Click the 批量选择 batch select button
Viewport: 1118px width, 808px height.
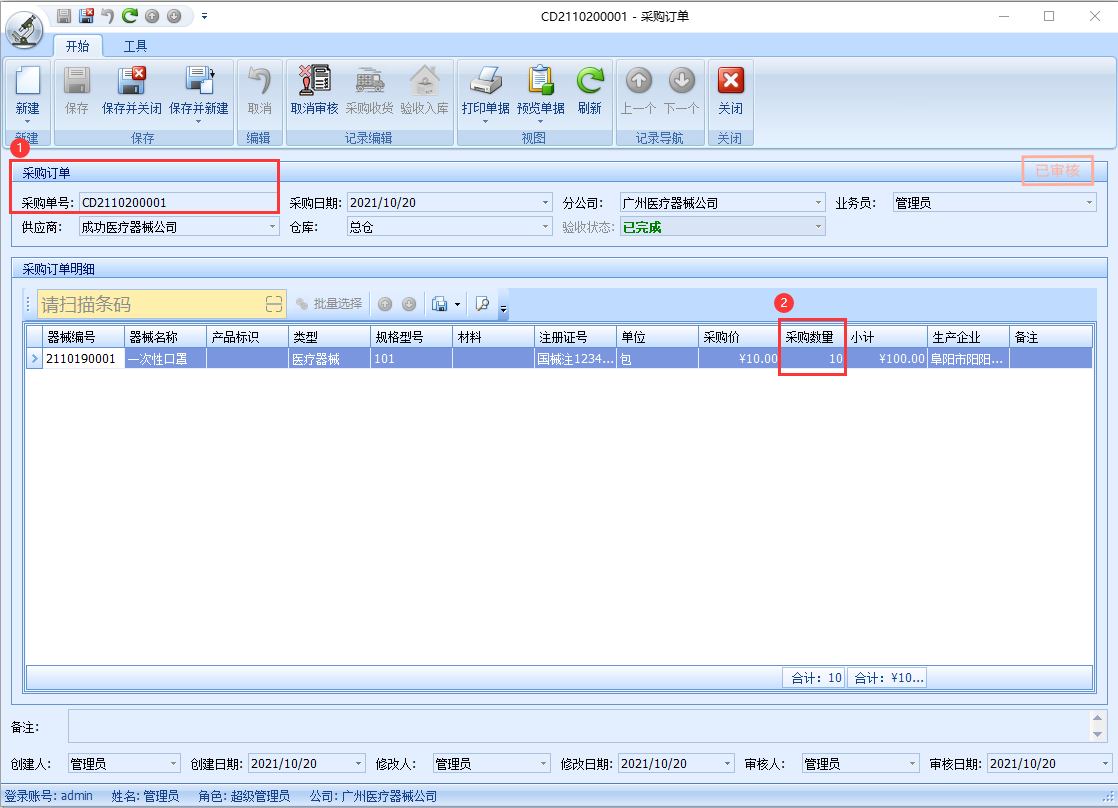click(329, 304)
